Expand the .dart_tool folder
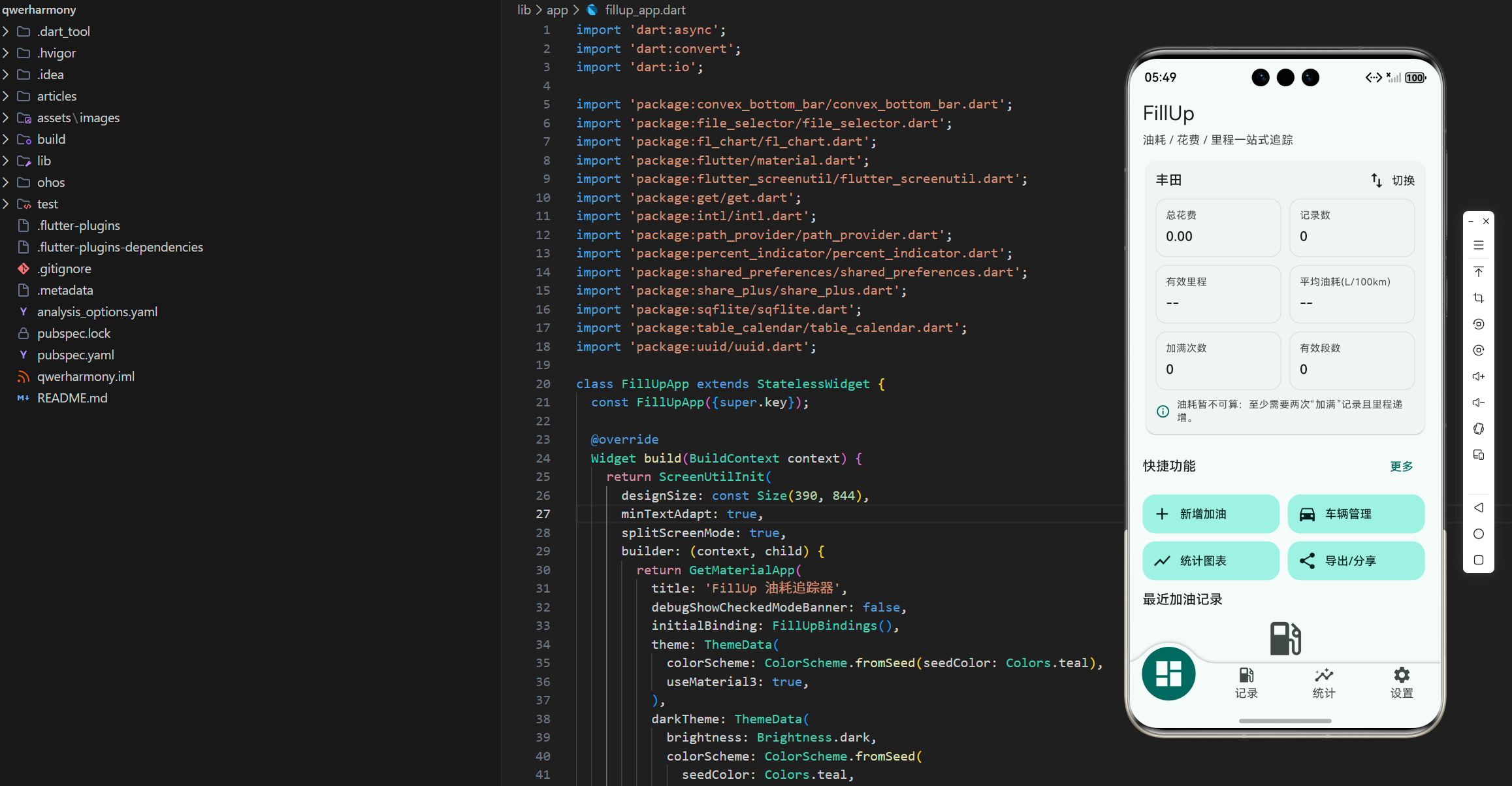The image size is (1512, 786). (63, 31)
